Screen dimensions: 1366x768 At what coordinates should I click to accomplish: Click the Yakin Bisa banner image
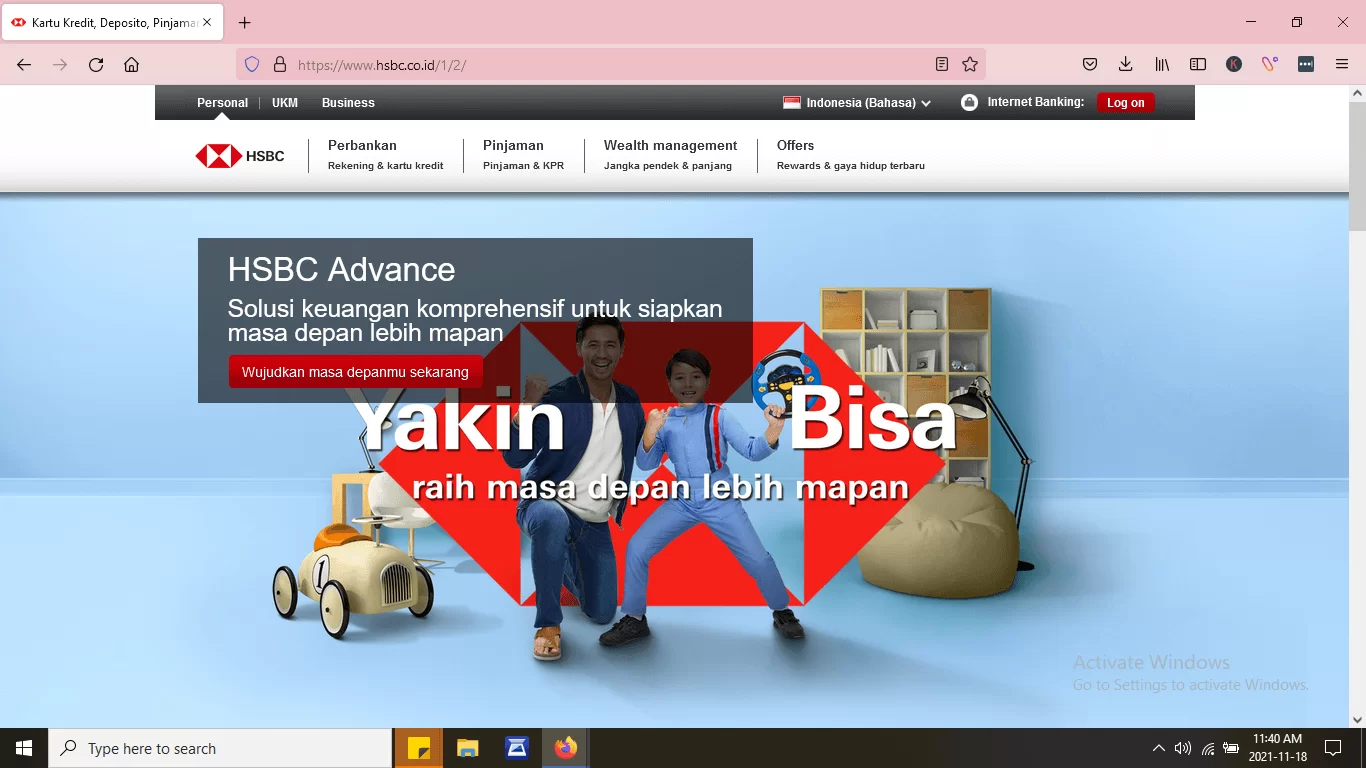pos(673,460)
